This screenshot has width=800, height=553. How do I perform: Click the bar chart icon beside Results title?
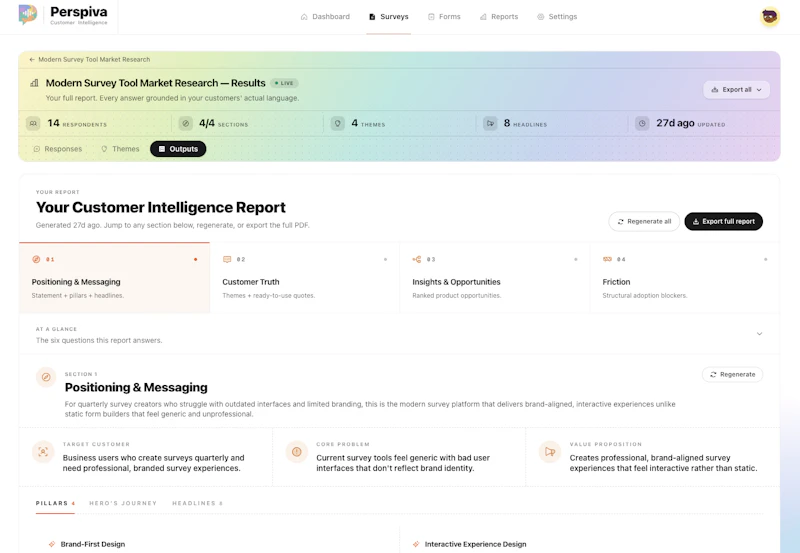point(34,83)
